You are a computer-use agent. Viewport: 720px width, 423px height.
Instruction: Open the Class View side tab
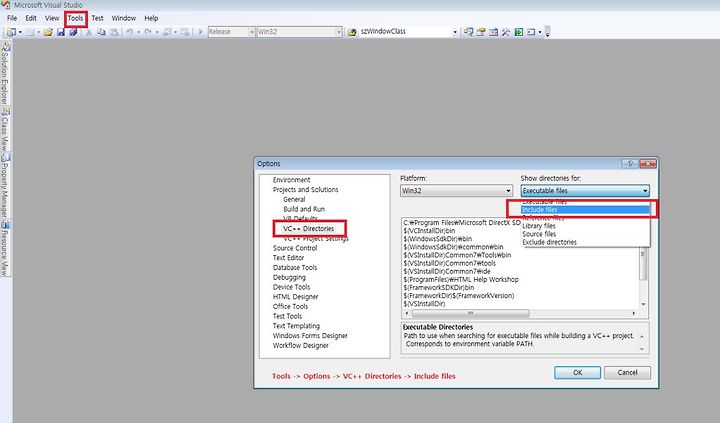click(x=5, y=130)
